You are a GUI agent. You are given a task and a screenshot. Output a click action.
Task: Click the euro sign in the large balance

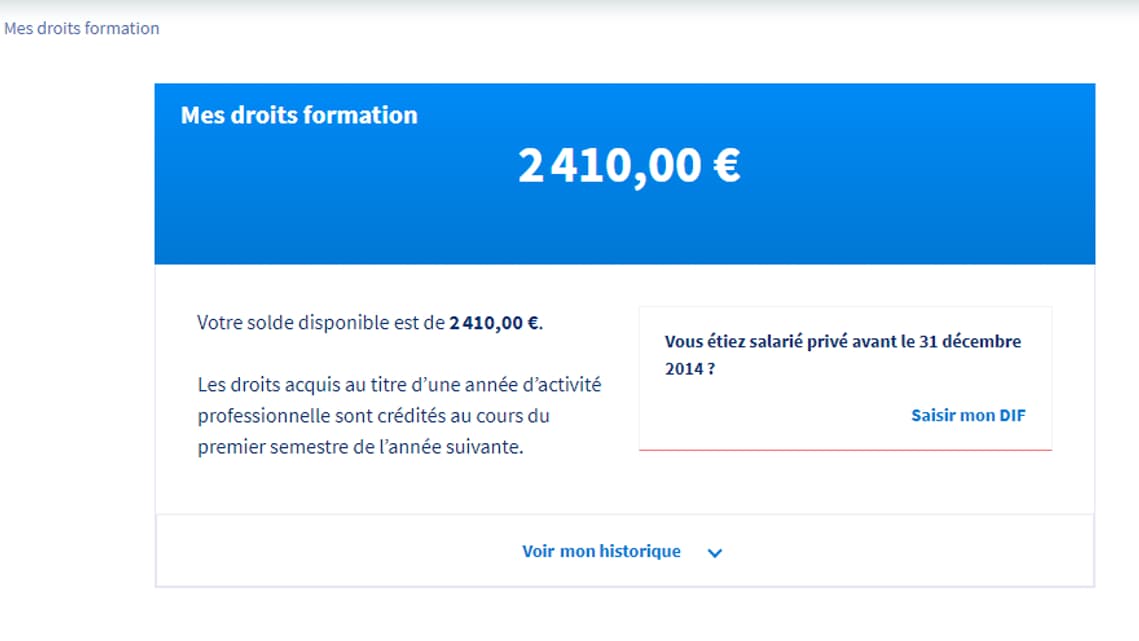(x=726, y=166)
